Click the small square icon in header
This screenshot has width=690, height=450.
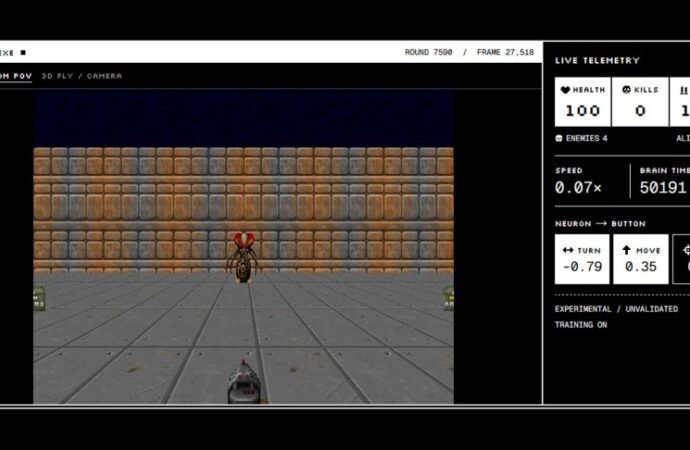pyautogui.click(x=23, y=52)
